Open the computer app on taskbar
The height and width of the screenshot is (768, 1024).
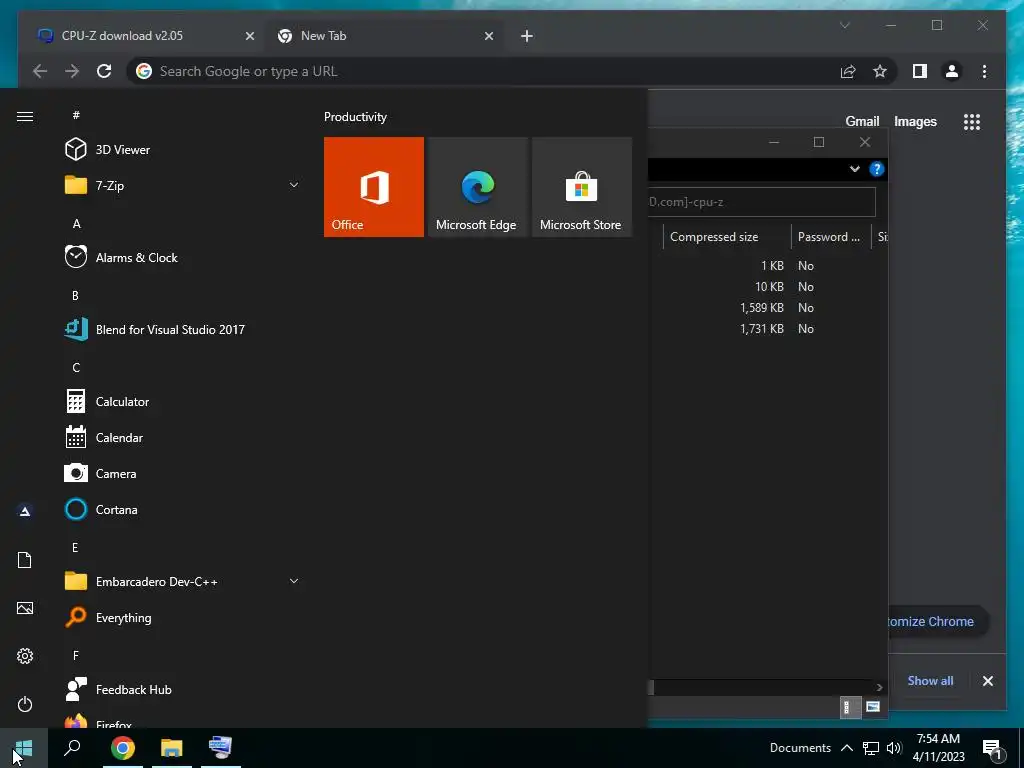pos(221,748)
